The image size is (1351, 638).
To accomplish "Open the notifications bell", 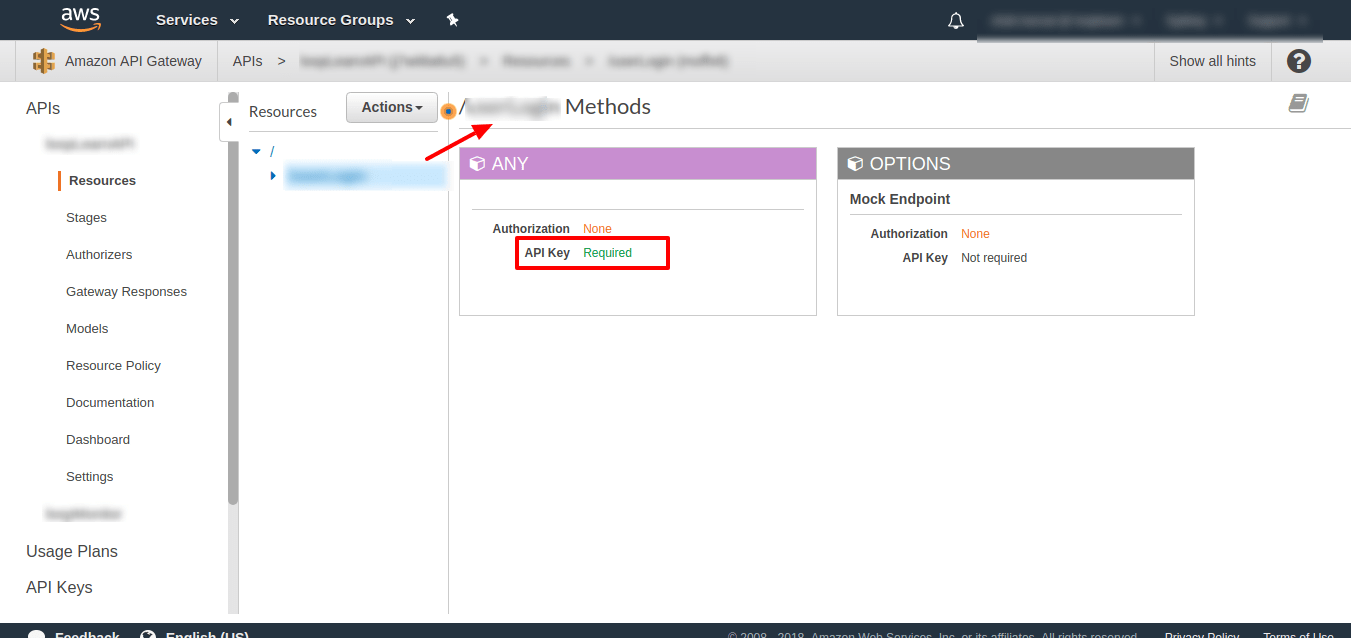I will coord(955,20).
